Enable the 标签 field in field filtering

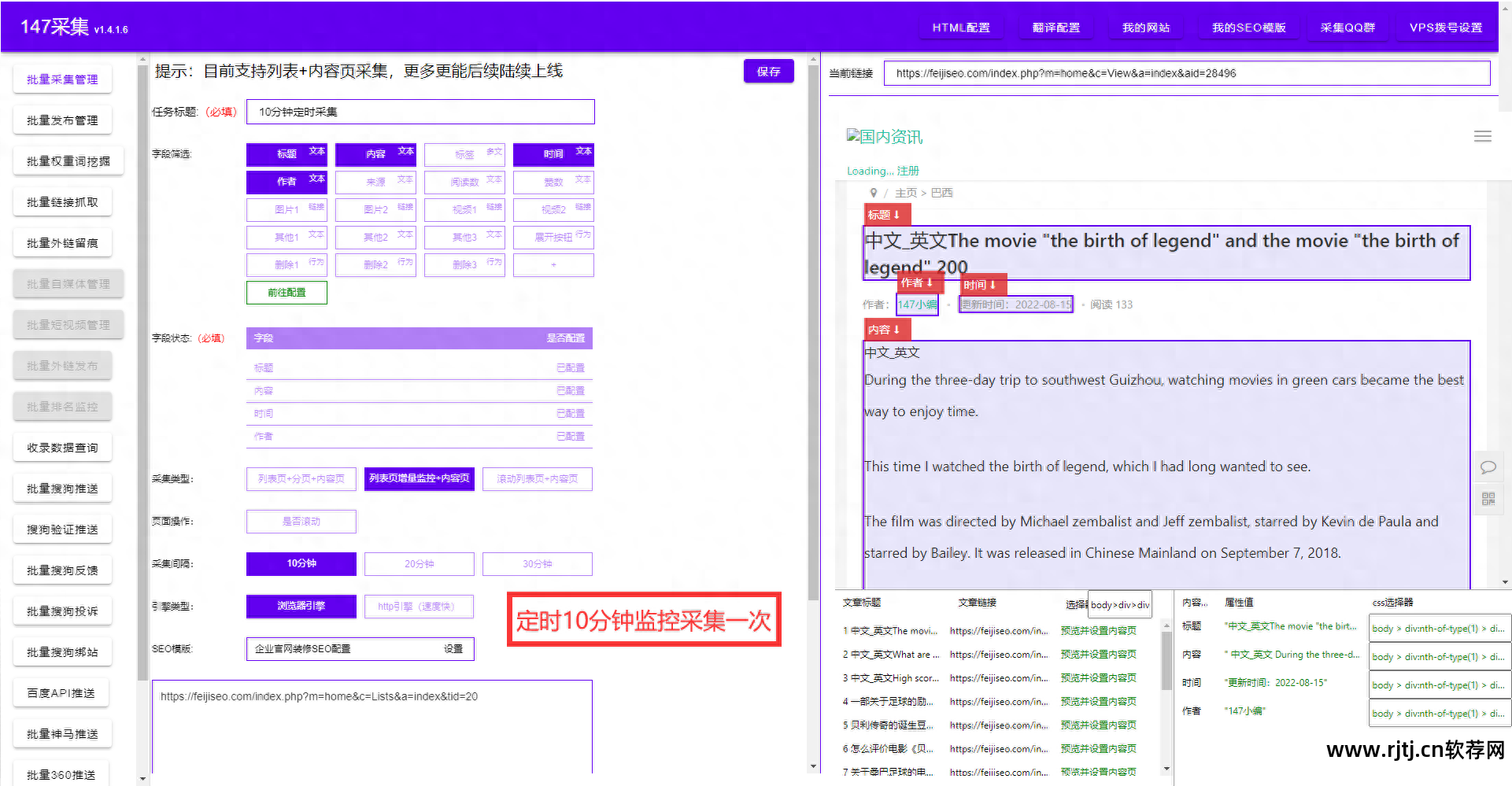(x=464, y=154)
